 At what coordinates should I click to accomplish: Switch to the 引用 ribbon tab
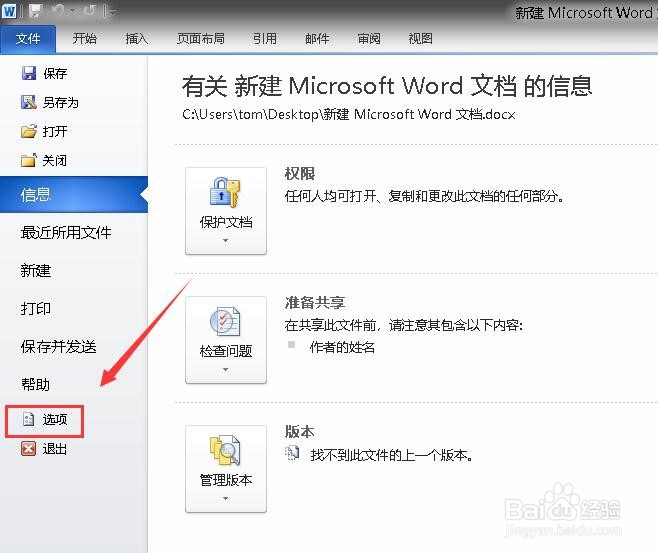click(265, 39)
